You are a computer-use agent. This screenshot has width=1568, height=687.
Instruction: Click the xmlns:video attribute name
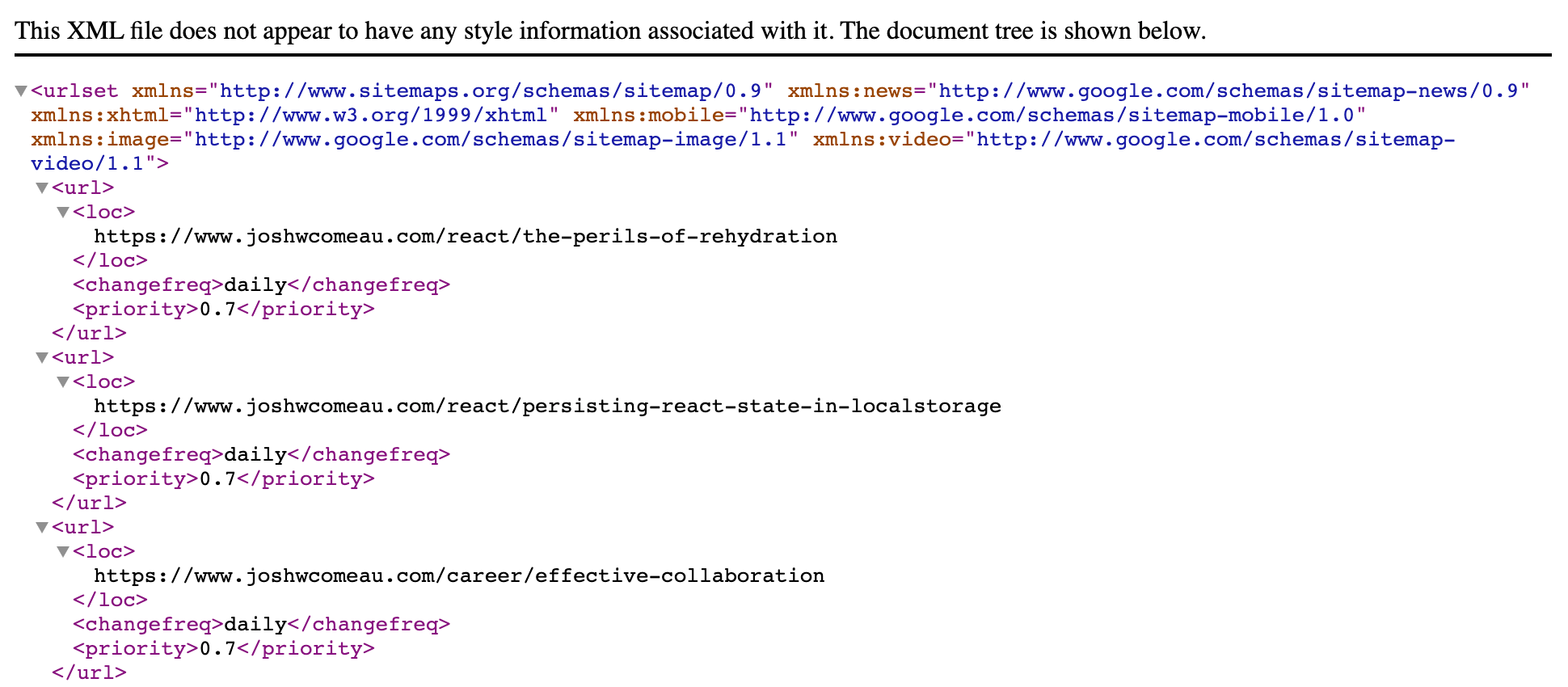coord(883,139)
